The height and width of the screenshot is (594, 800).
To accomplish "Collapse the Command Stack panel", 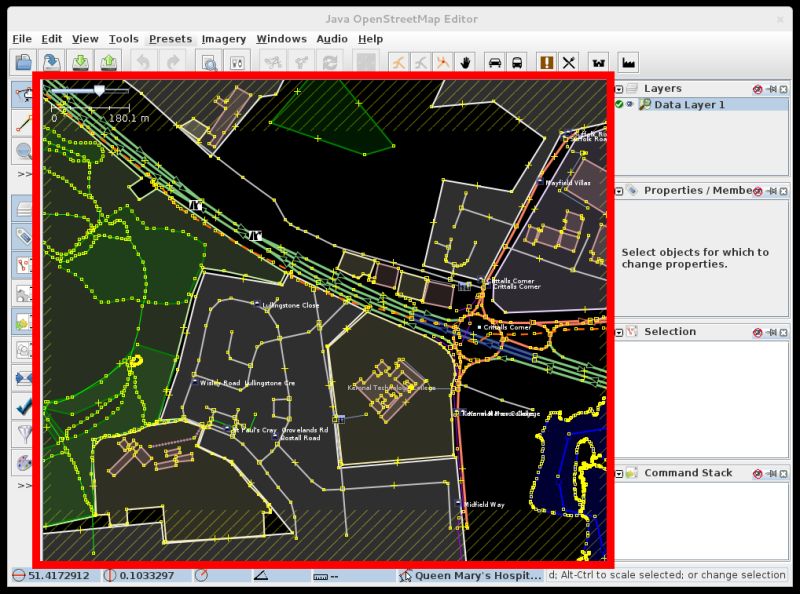I will tap(618, 473).
